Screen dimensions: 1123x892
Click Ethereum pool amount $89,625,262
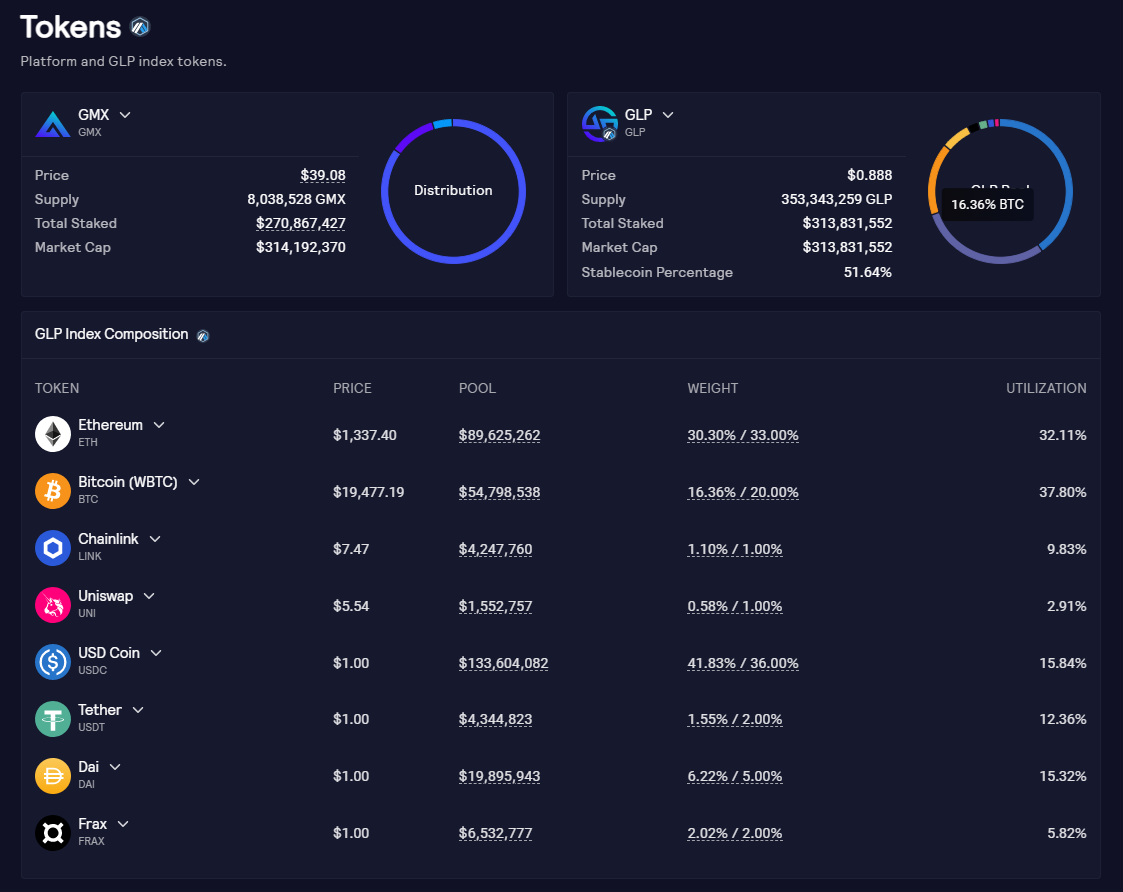499,436
